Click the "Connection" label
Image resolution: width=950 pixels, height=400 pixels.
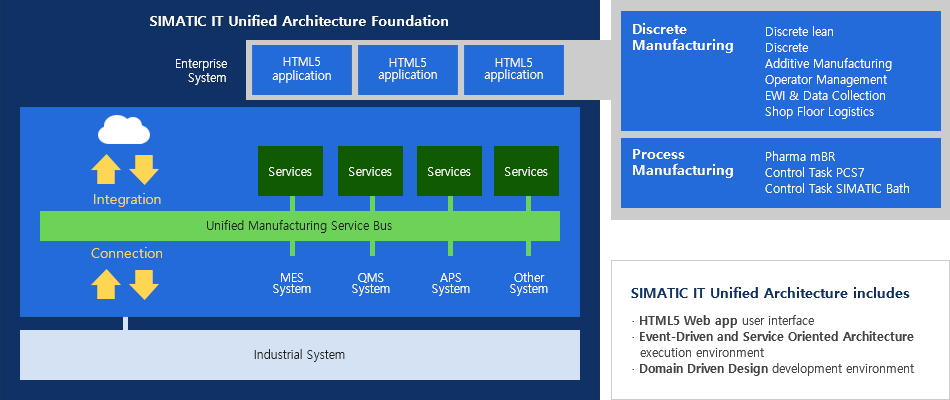click(127, 253)
